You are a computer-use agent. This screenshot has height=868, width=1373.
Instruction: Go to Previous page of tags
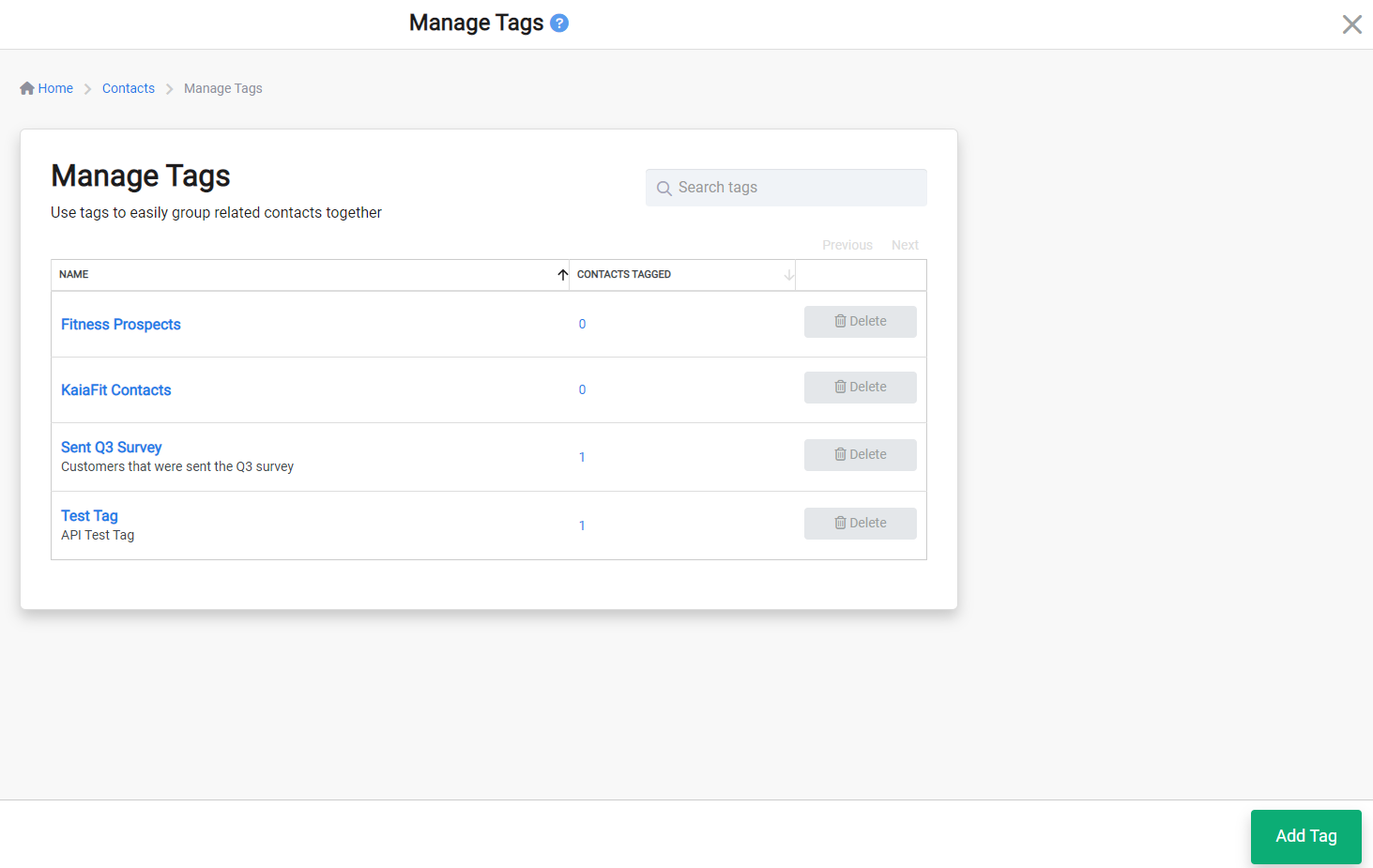[847, 245]
